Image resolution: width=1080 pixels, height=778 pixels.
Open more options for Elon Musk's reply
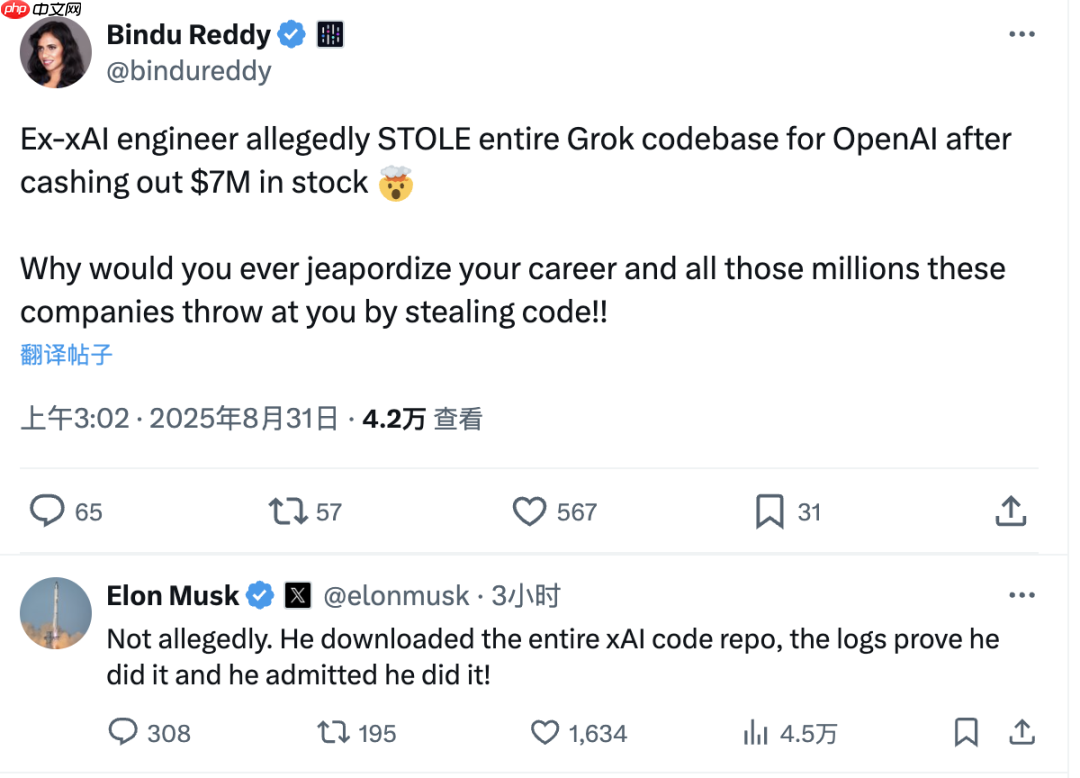[x=1022, y=594]
